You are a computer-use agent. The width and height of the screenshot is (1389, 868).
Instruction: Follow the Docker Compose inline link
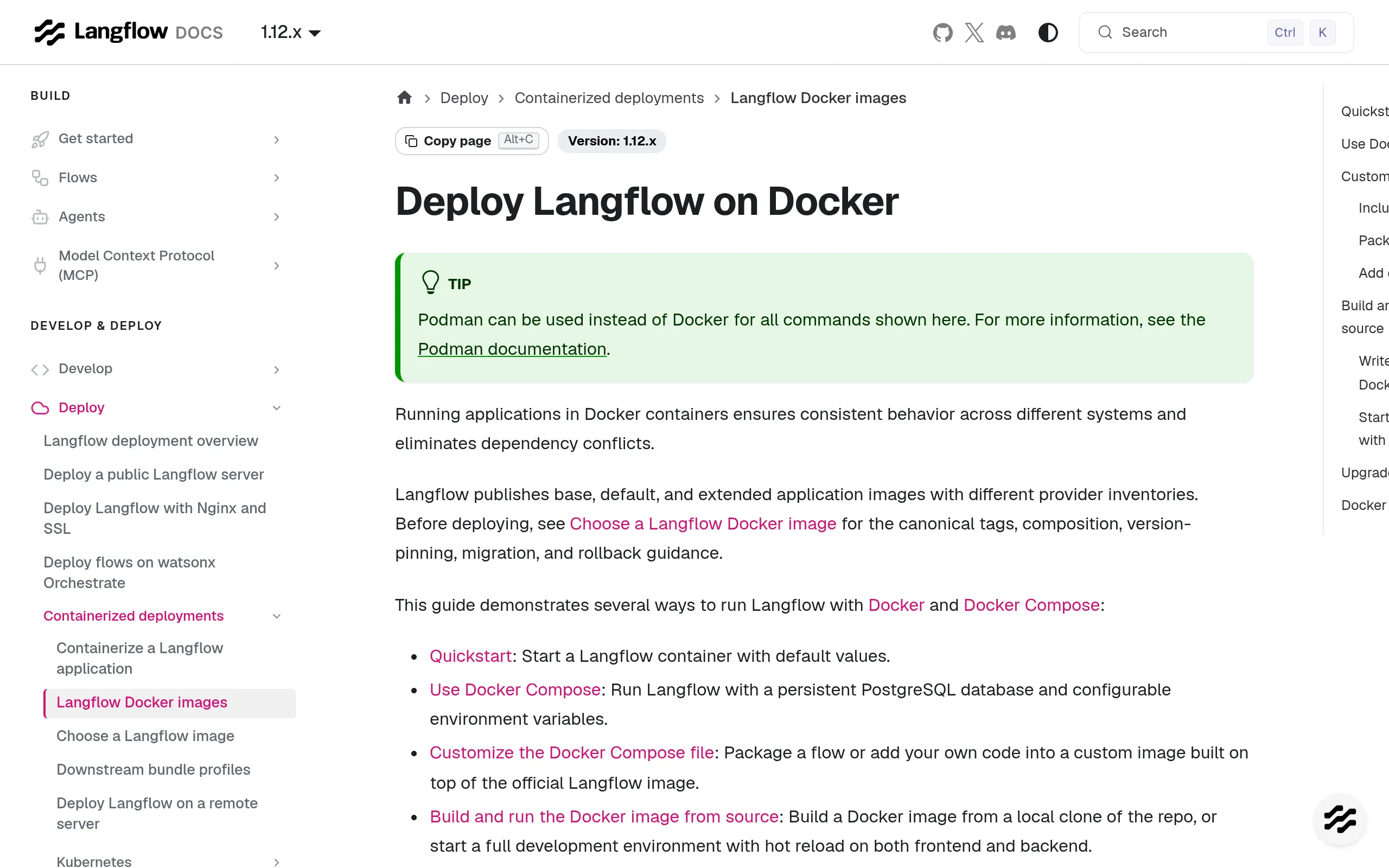[x=1031, y=605]
